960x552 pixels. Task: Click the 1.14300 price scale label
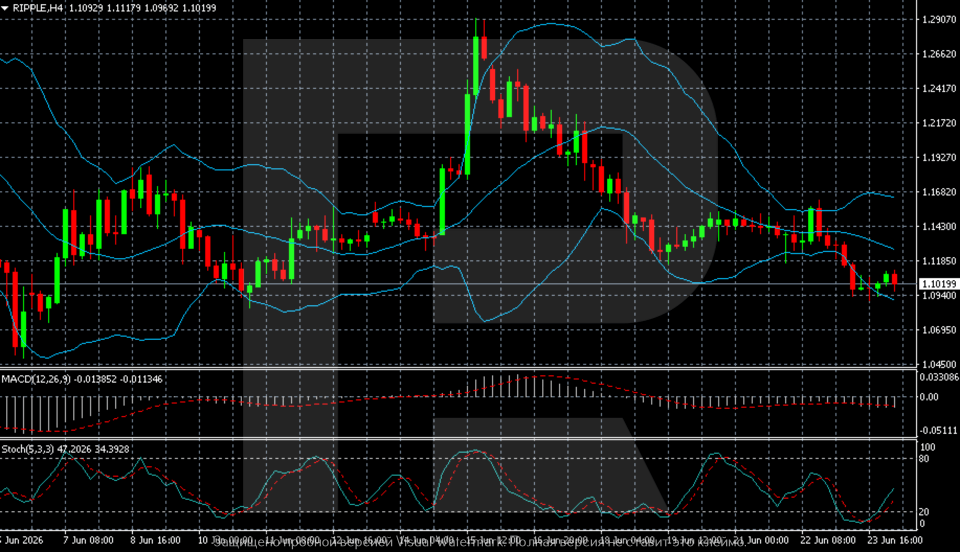[939, 226]
